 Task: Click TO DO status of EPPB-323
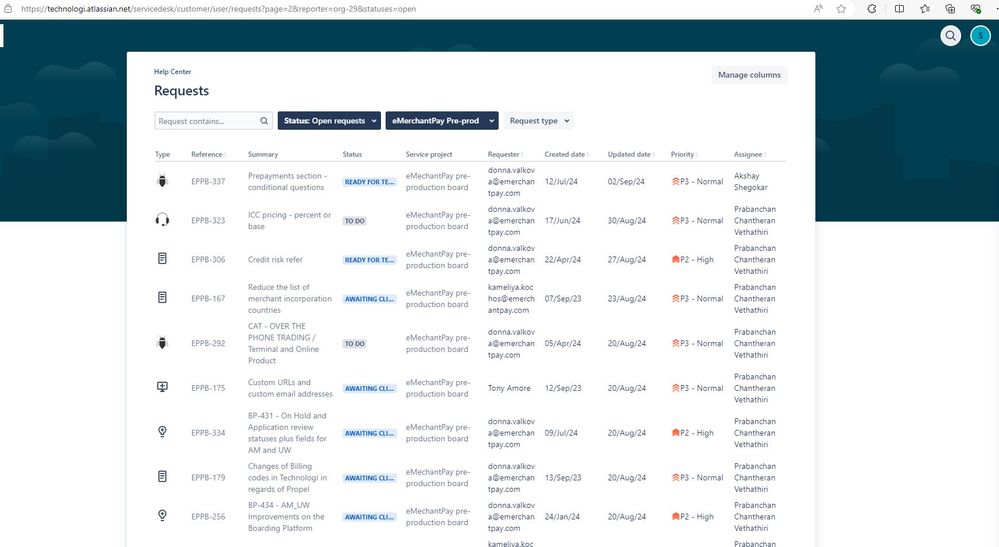coord(355,221)
